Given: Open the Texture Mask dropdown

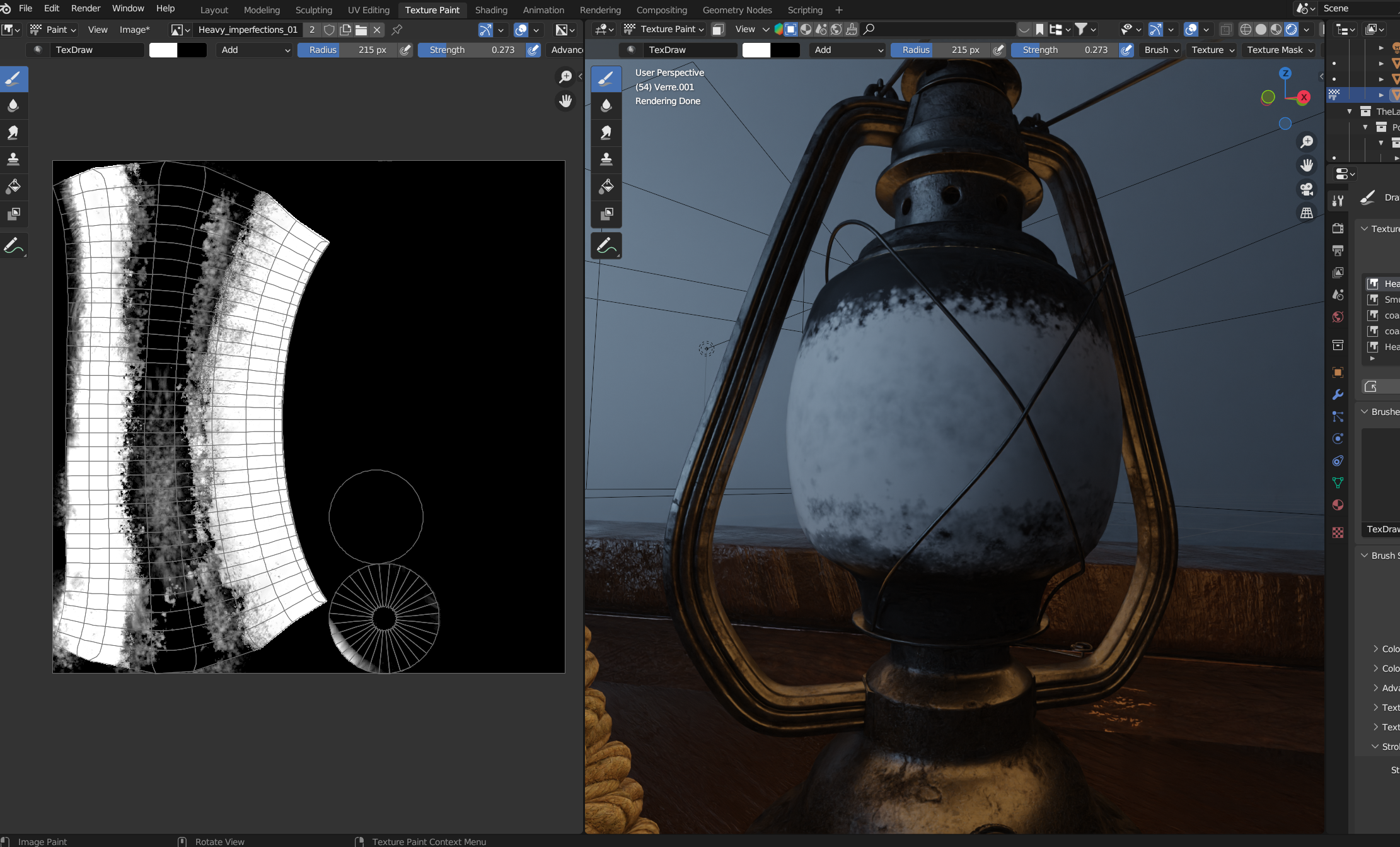Looking at the screenshot, I should (1280, 50).
